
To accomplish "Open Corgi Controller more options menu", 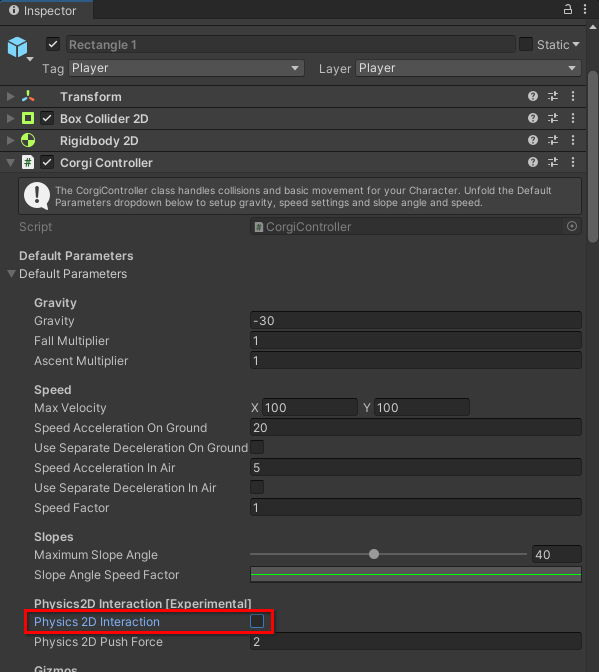I will point(573,162).
